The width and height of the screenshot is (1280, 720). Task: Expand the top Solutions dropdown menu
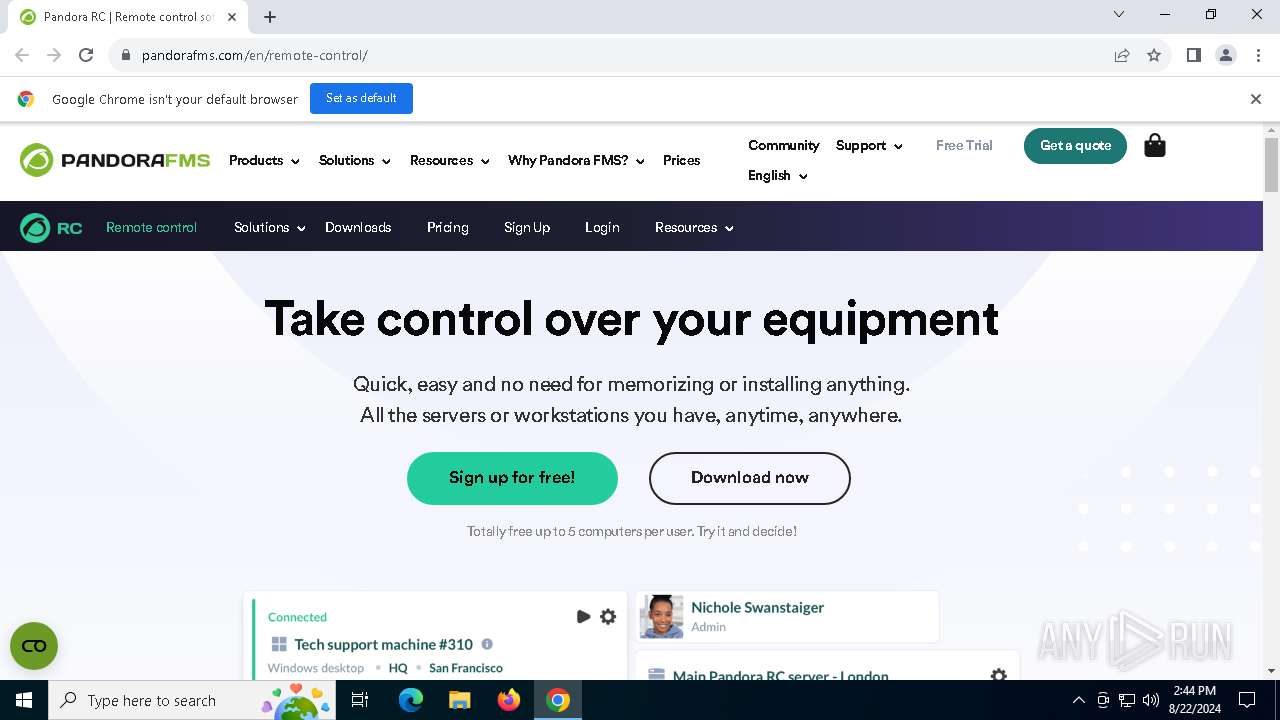(354, 160)
